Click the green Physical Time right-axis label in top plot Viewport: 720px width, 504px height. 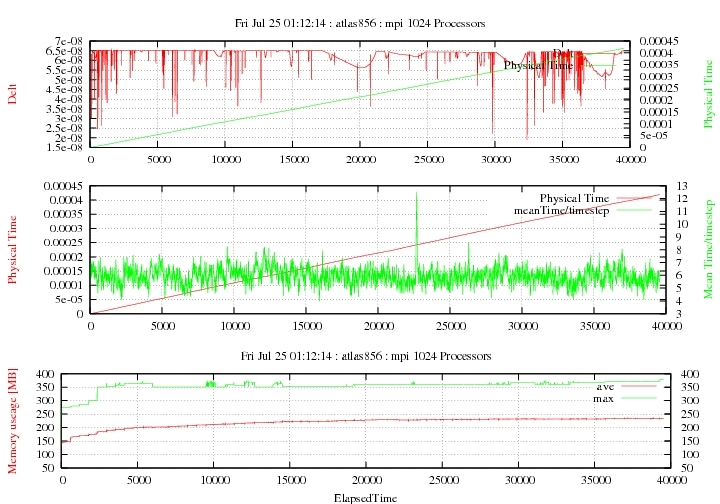pos(708,92)
